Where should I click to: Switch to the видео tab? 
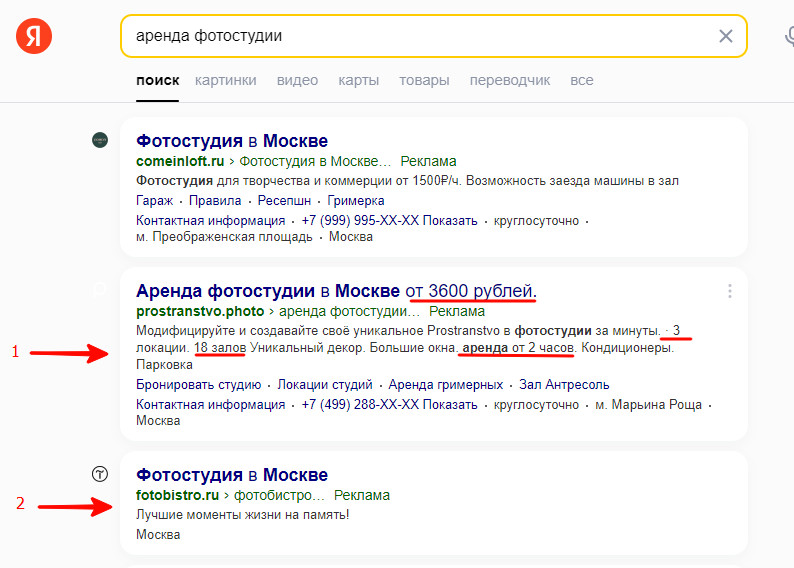click(297, 80)
